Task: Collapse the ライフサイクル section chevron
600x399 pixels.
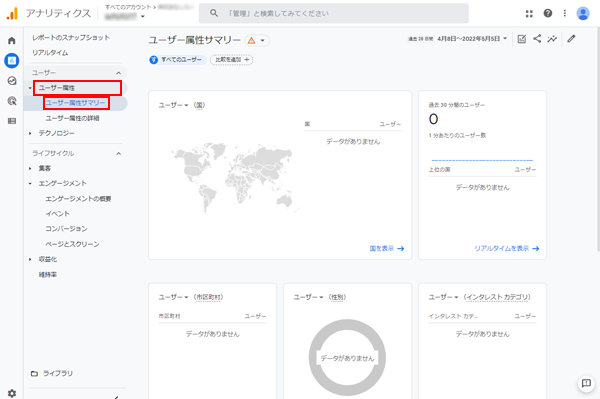Action: (119, 153)
